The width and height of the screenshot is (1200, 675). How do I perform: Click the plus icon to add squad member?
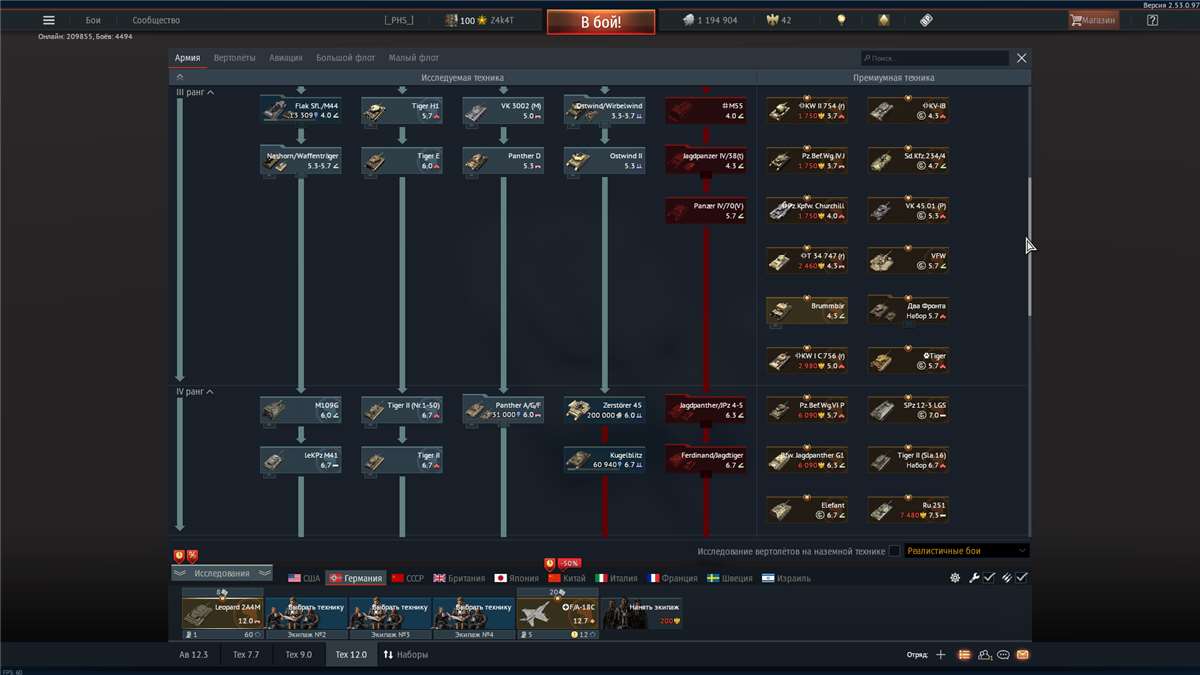[x=940, y=655]
